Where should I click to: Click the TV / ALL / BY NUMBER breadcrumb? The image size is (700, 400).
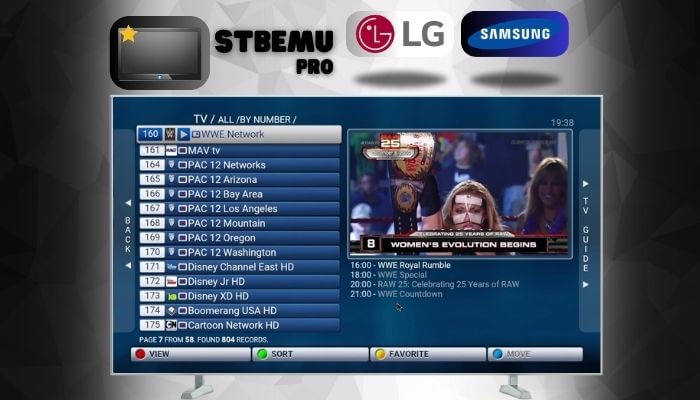tap(245, 119)
